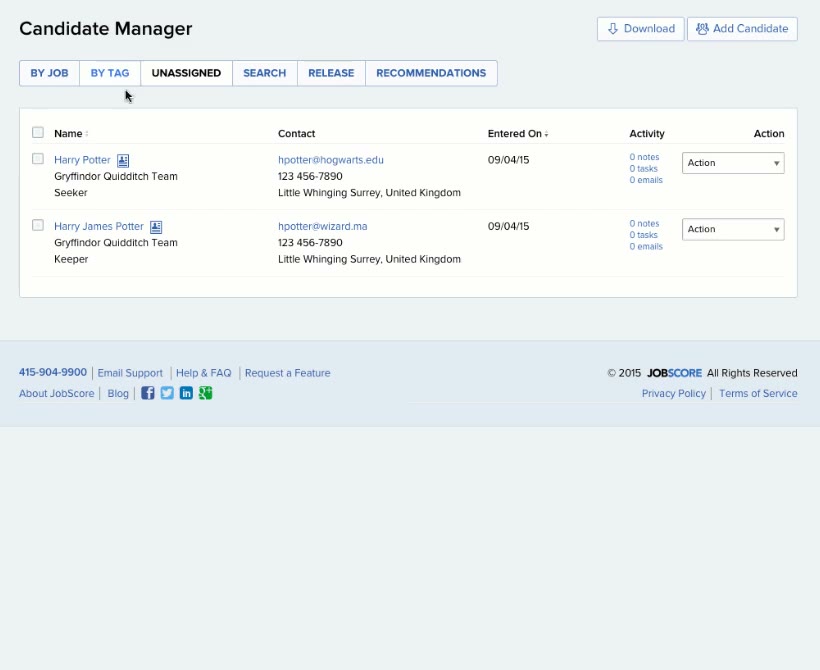Open the Twitter icon in footer
The height and width of the screenshot is (670, 820).
click(x=167, y=393)
